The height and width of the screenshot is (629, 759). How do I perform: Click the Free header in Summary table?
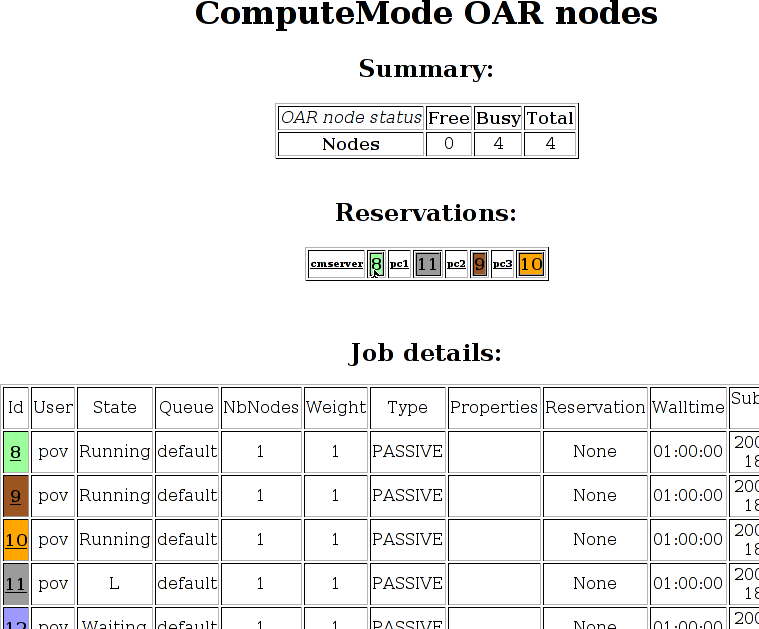tap(449, 118)
